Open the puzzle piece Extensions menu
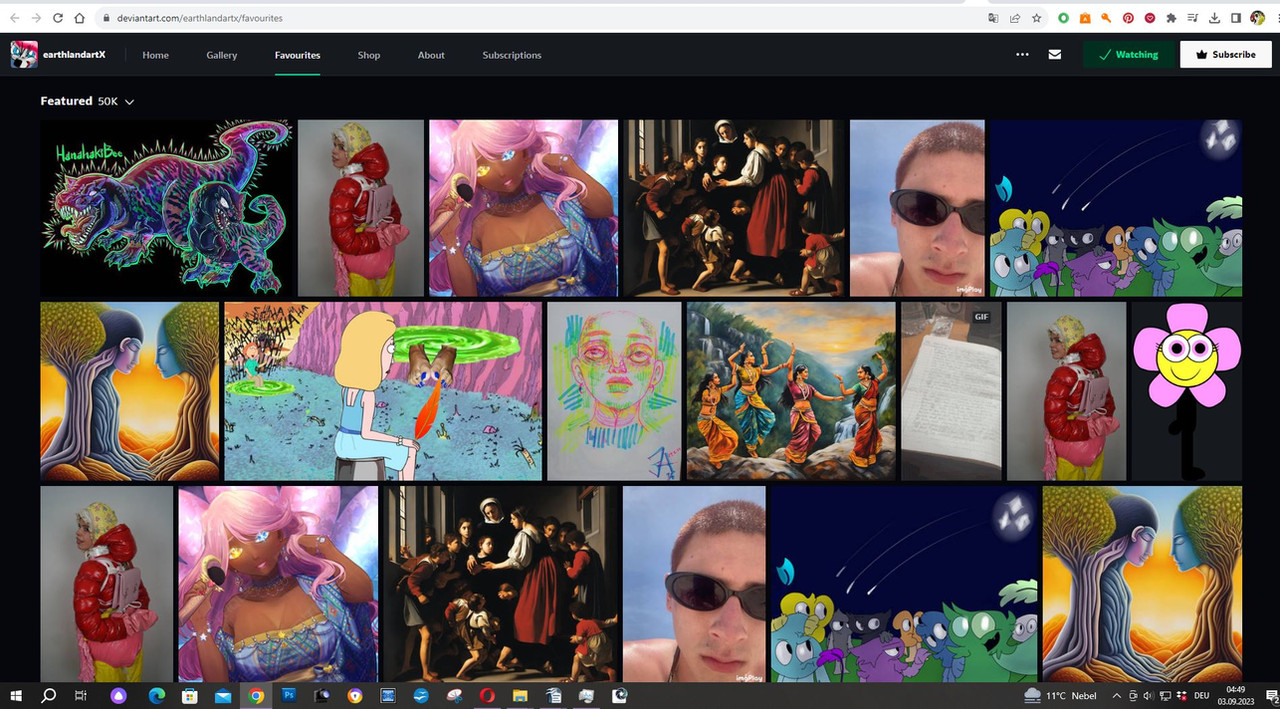The image size is (1280, 709). [x=1171, y=18]
